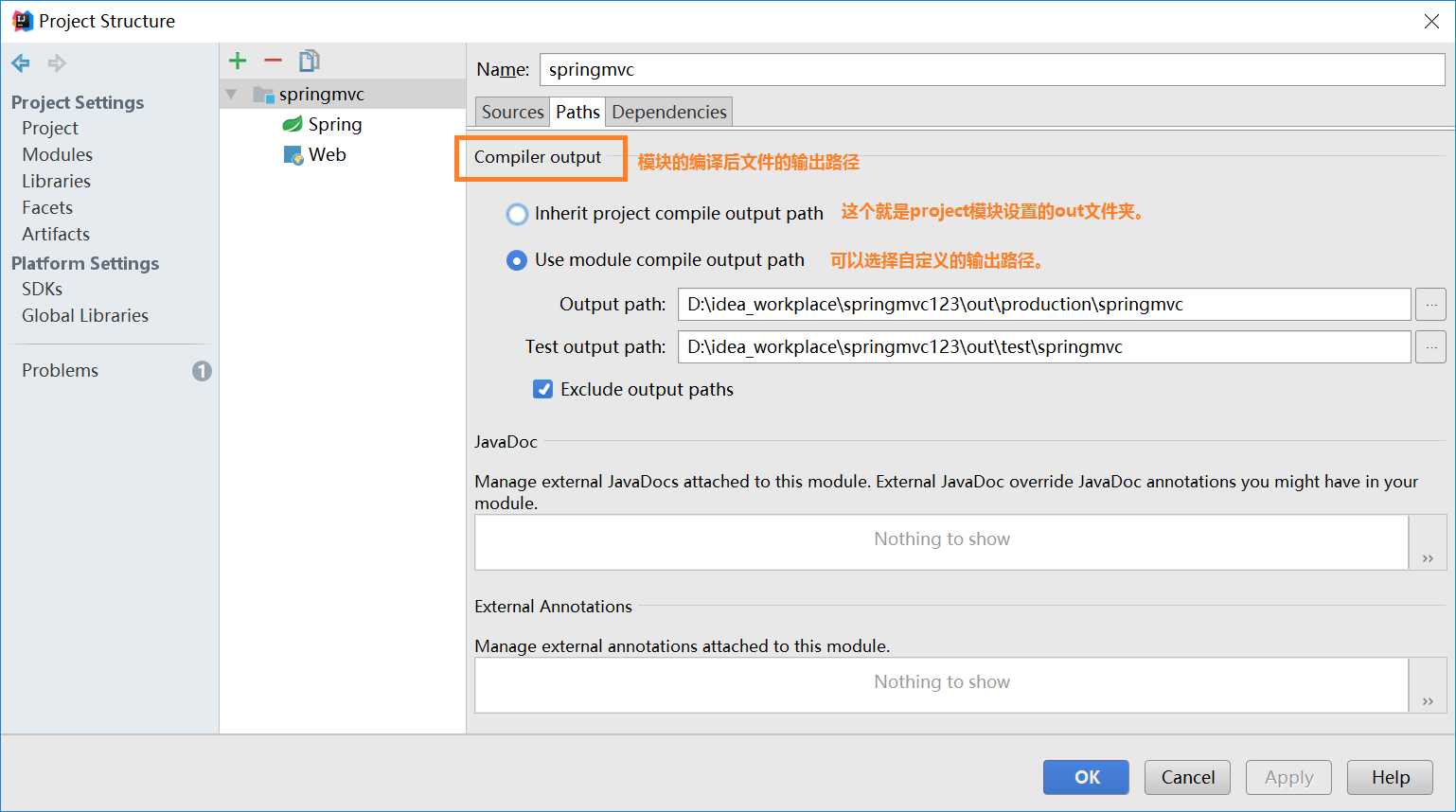Screen dimensions: 1456x812
Task: Open Artifacts in the sidebar
Action: click(56, 234)
